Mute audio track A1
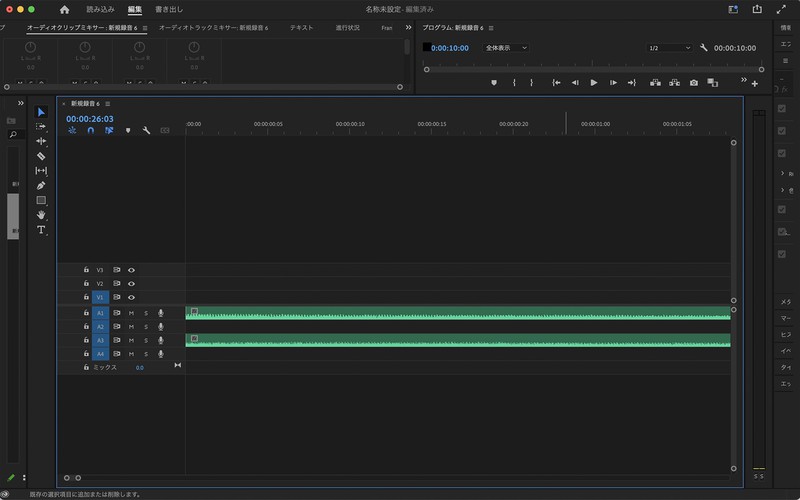This screenshot has width=800, height=500. 131,313
